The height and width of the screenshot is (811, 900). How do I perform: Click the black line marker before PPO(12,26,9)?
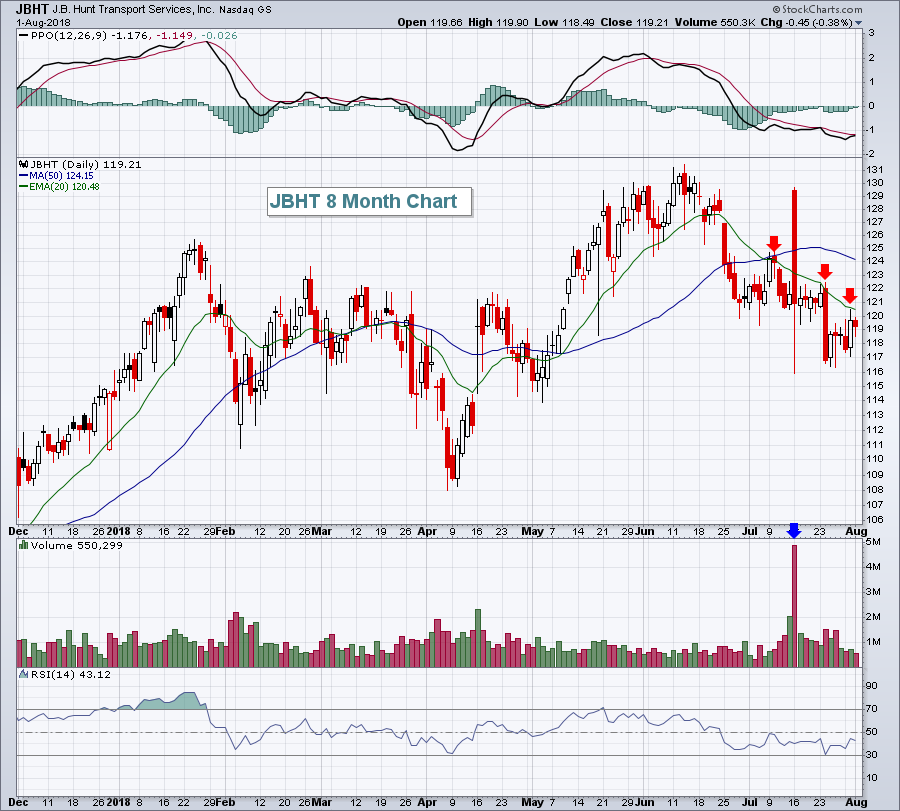[x=24, y=36]
